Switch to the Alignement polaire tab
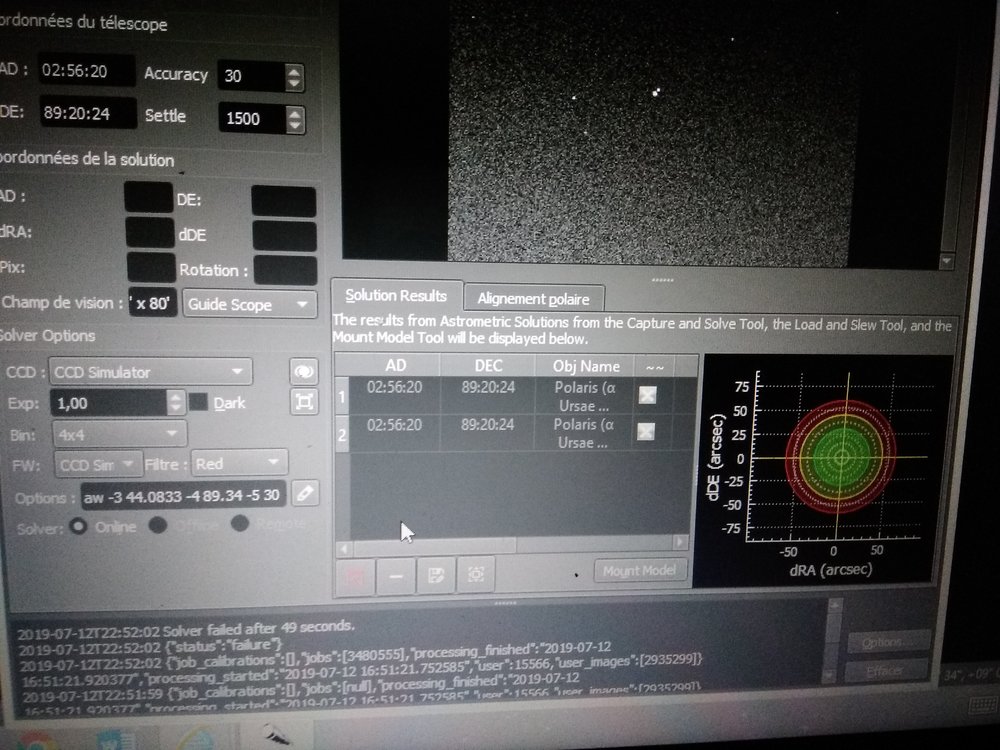 coord(534,298)
